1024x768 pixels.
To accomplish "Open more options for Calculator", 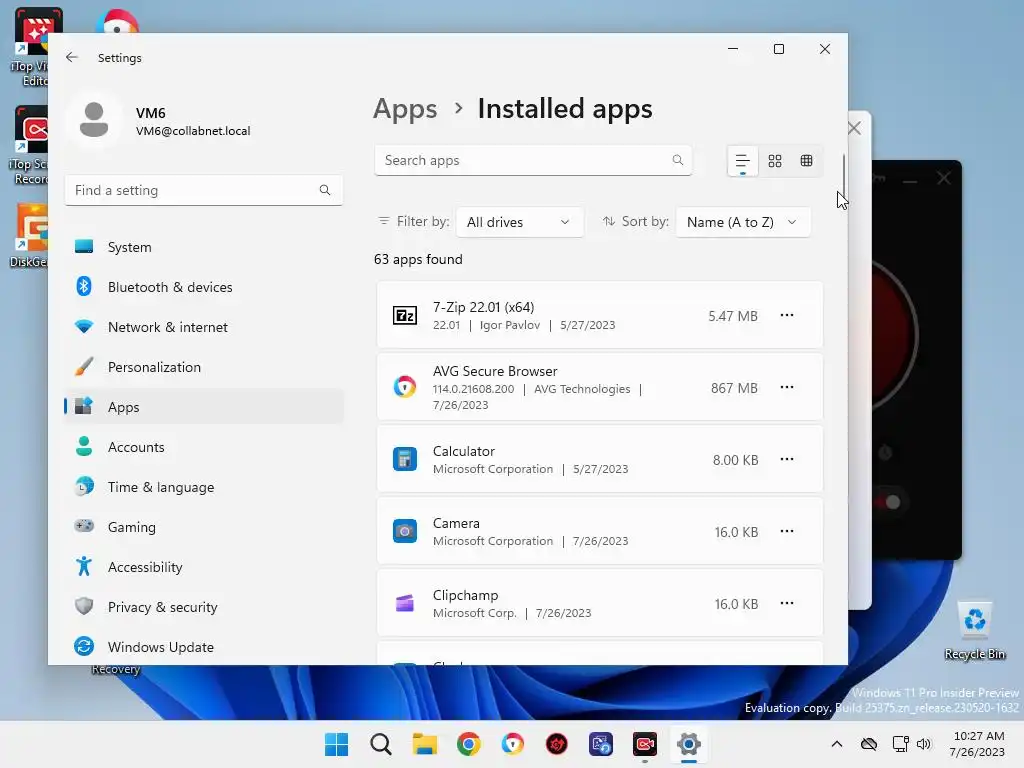I will pyautogui.click(x=787, y=459).
